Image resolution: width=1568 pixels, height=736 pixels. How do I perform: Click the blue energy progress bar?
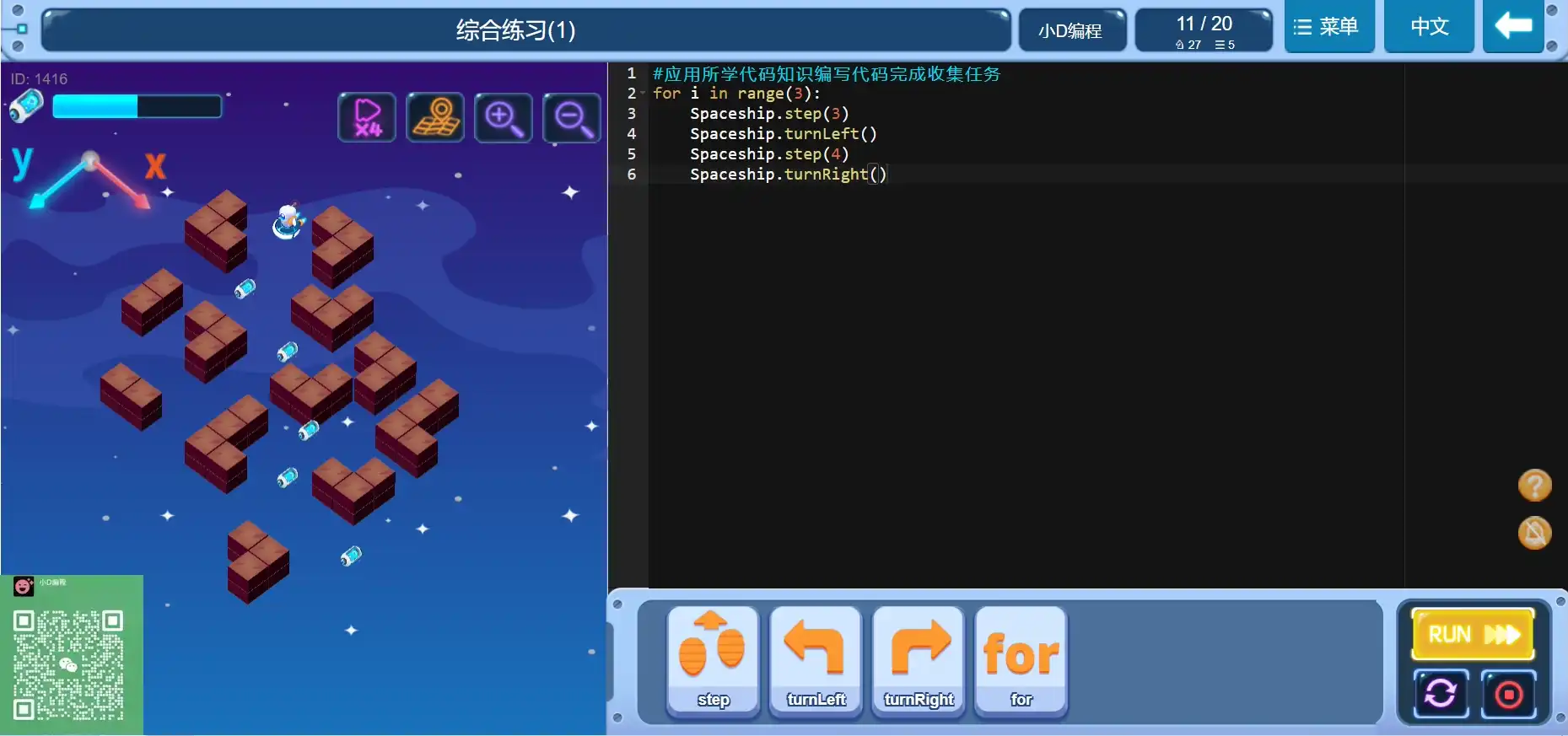tap(137, 106)
